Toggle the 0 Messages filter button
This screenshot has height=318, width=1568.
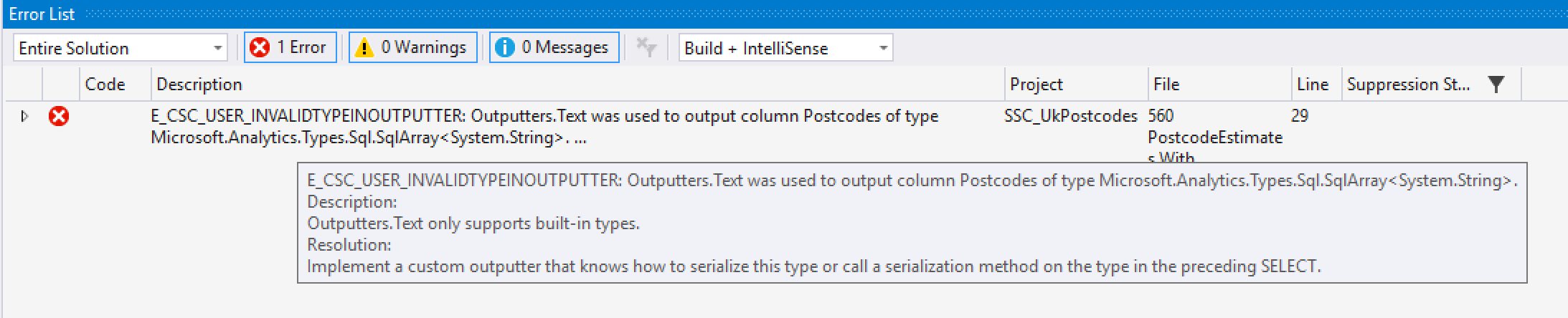[554, 47]
